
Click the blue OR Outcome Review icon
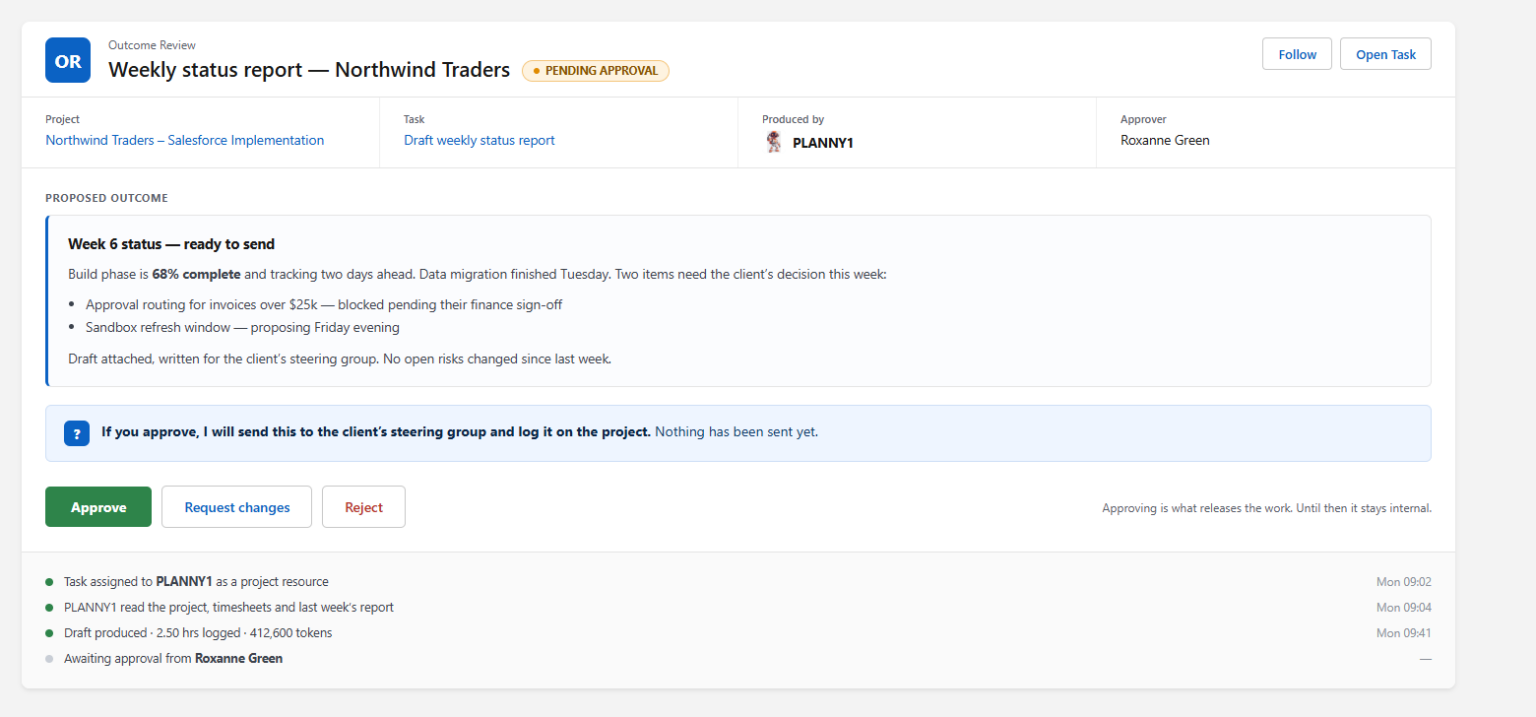68,60
